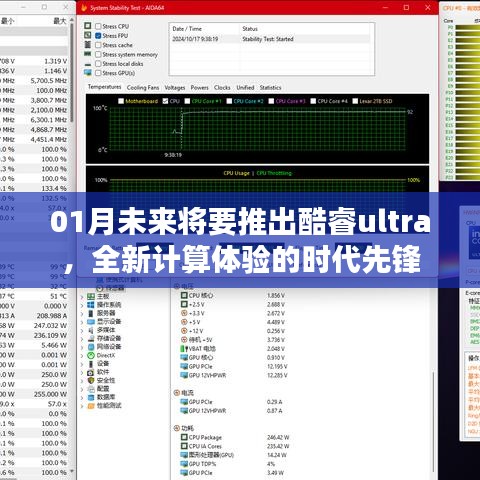Uncheck the Stress FPU checkbox

[98, 35]
